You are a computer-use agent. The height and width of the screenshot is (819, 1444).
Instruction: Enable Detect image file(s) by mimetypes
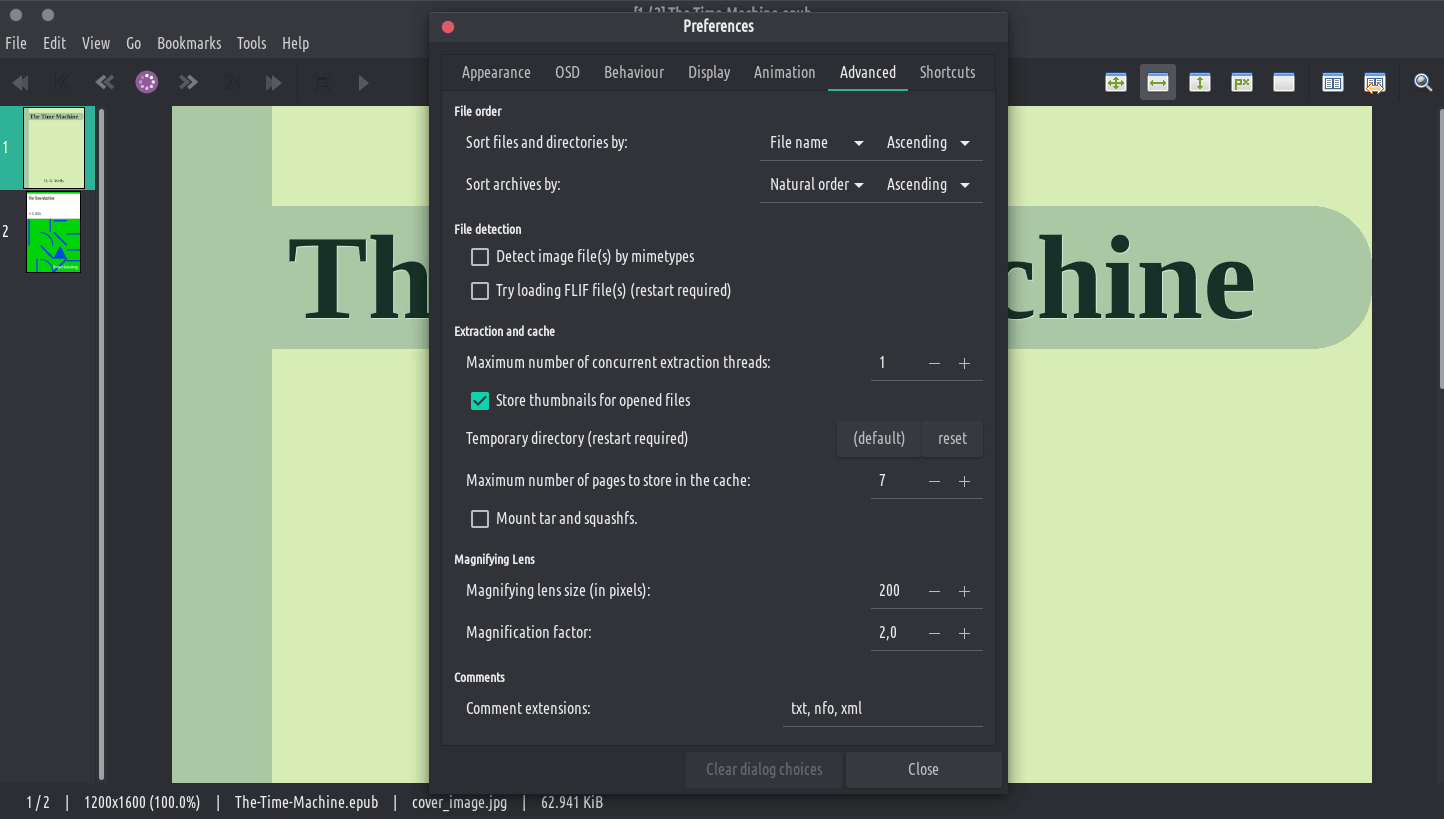click(480, 257)
